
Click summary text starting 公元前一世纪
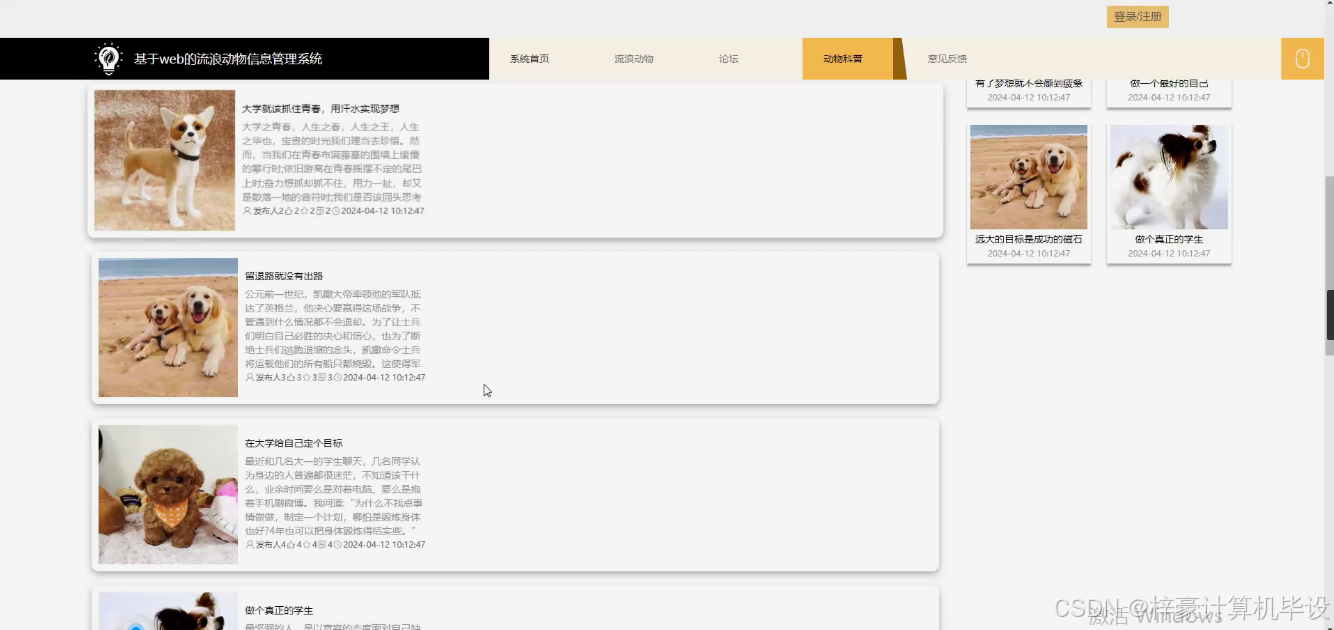point(334,329)
